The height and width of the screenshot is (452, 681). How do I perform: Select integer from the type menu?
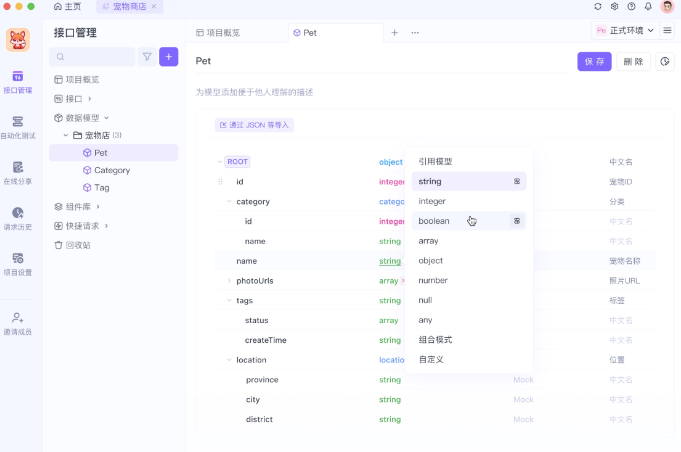(432, 201)
